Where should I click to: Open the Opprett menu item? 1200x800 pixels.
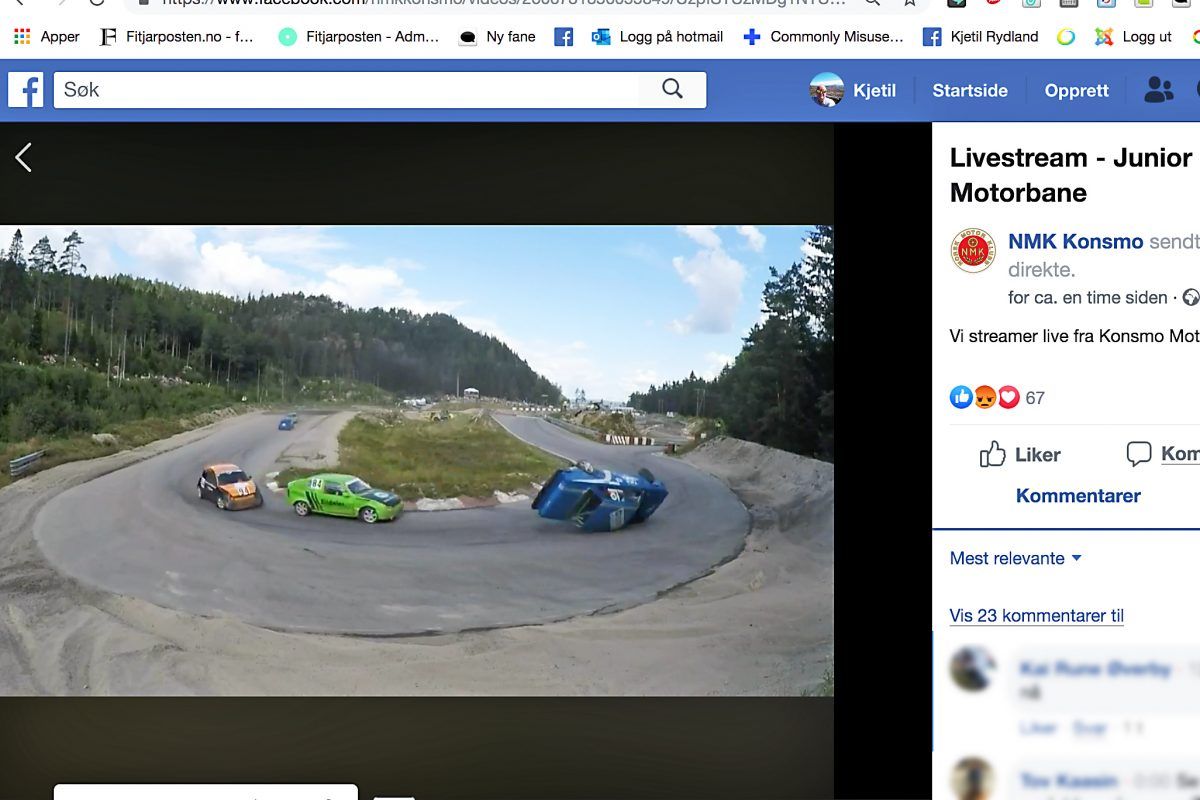(1076, 90)
